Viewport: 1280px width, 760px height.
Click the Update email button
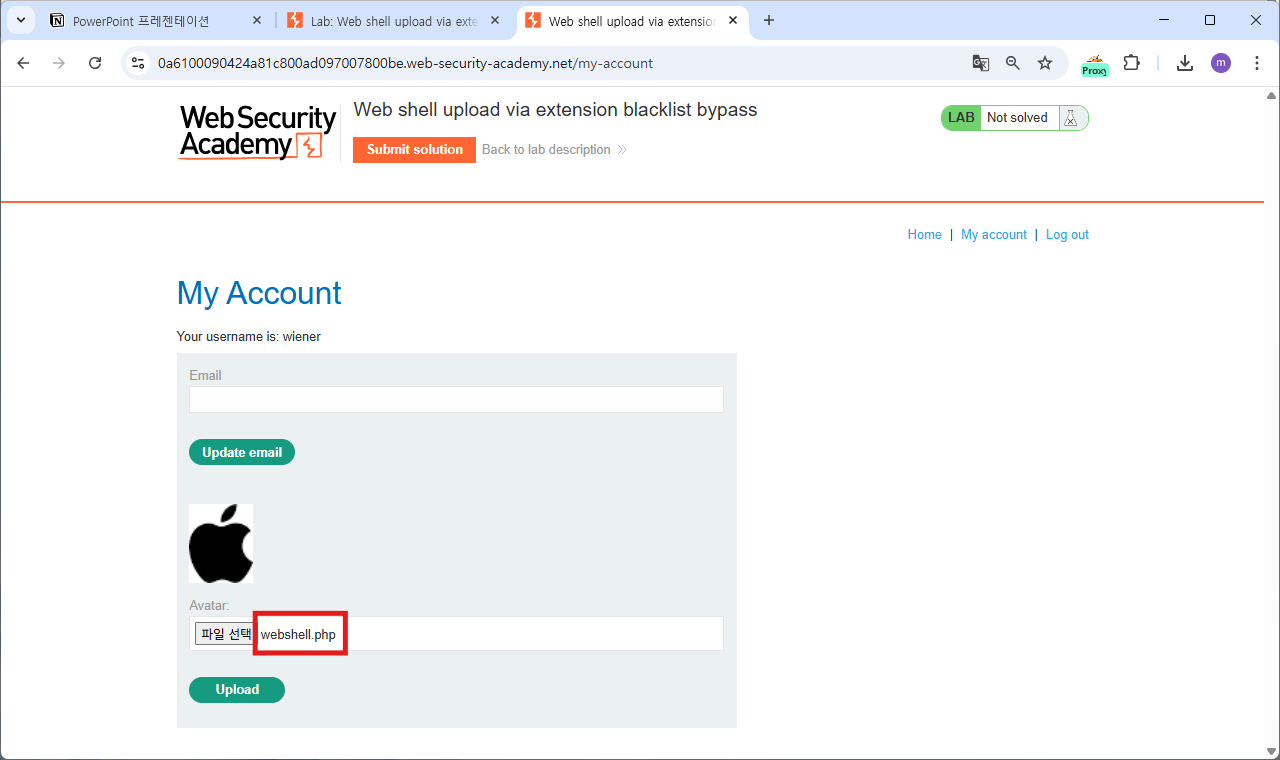click(242, 452)
